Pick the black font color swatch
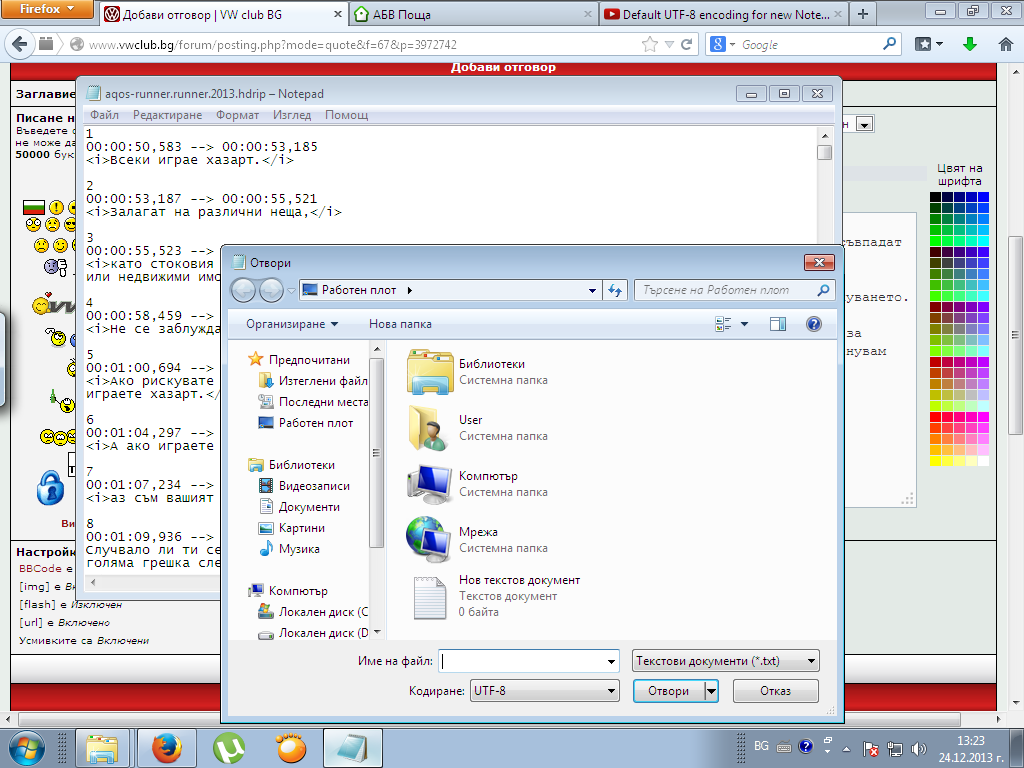This screenshot has width=1024, height=768. (x=935, y=197)
